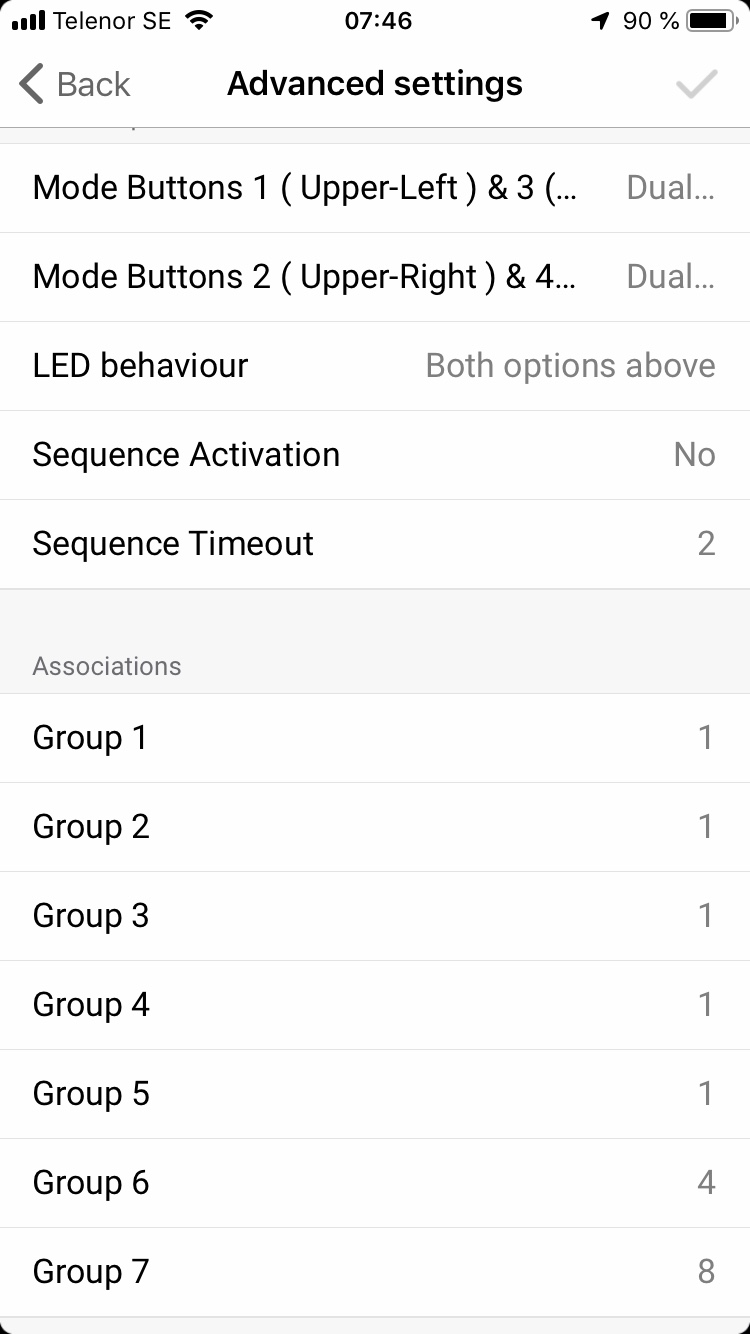
Task: Open association Group 5
Action: coord(374,1094)
